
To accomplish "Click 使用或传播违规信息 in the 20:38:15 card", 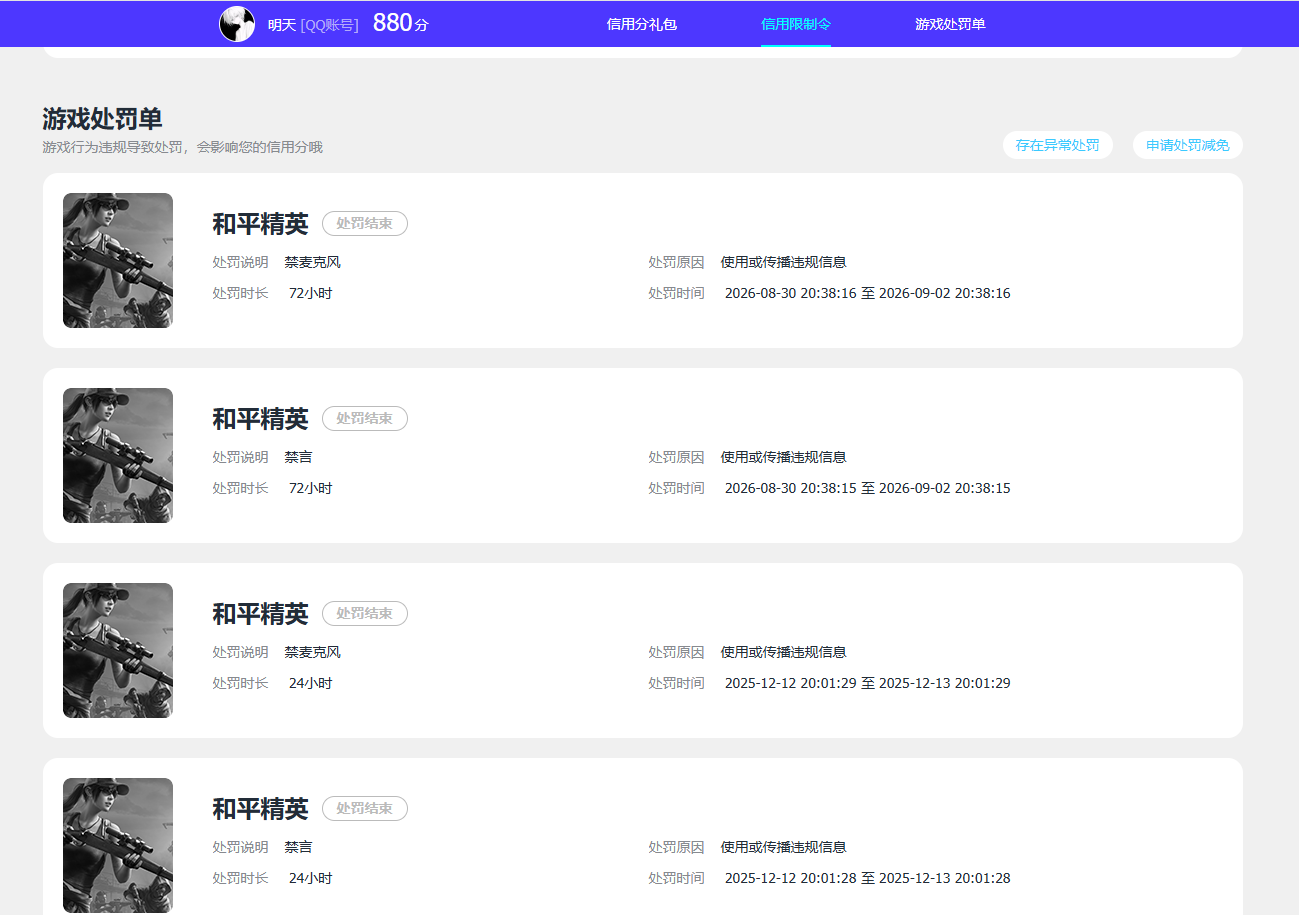I will click(x=784, y=457).
